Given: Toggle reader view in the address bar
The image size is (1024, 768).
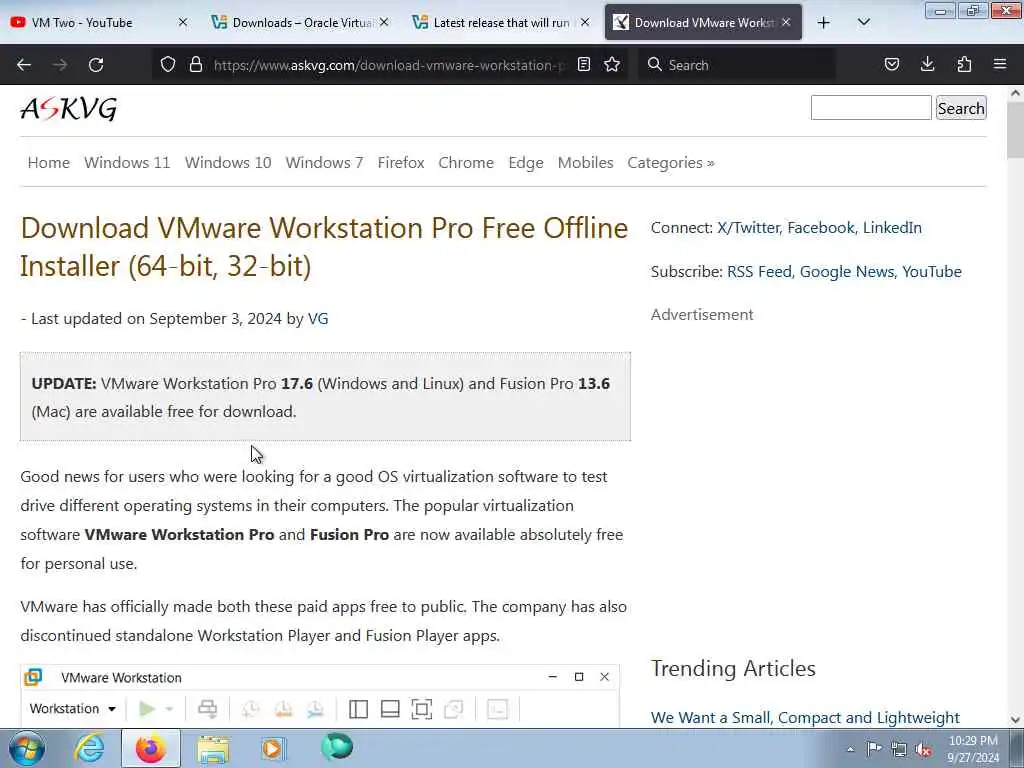Looking at the screenshot, I should 584,65.
